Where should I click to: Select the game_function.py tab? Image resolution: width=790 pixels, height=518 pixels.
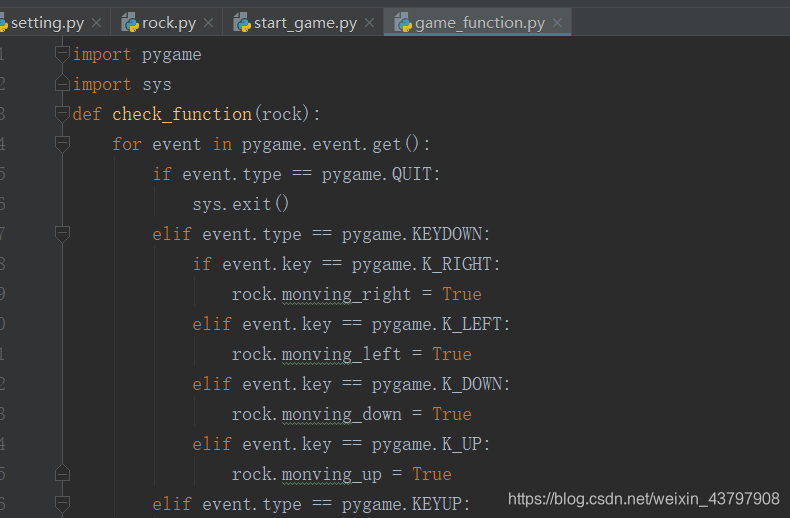pos(479,23)
